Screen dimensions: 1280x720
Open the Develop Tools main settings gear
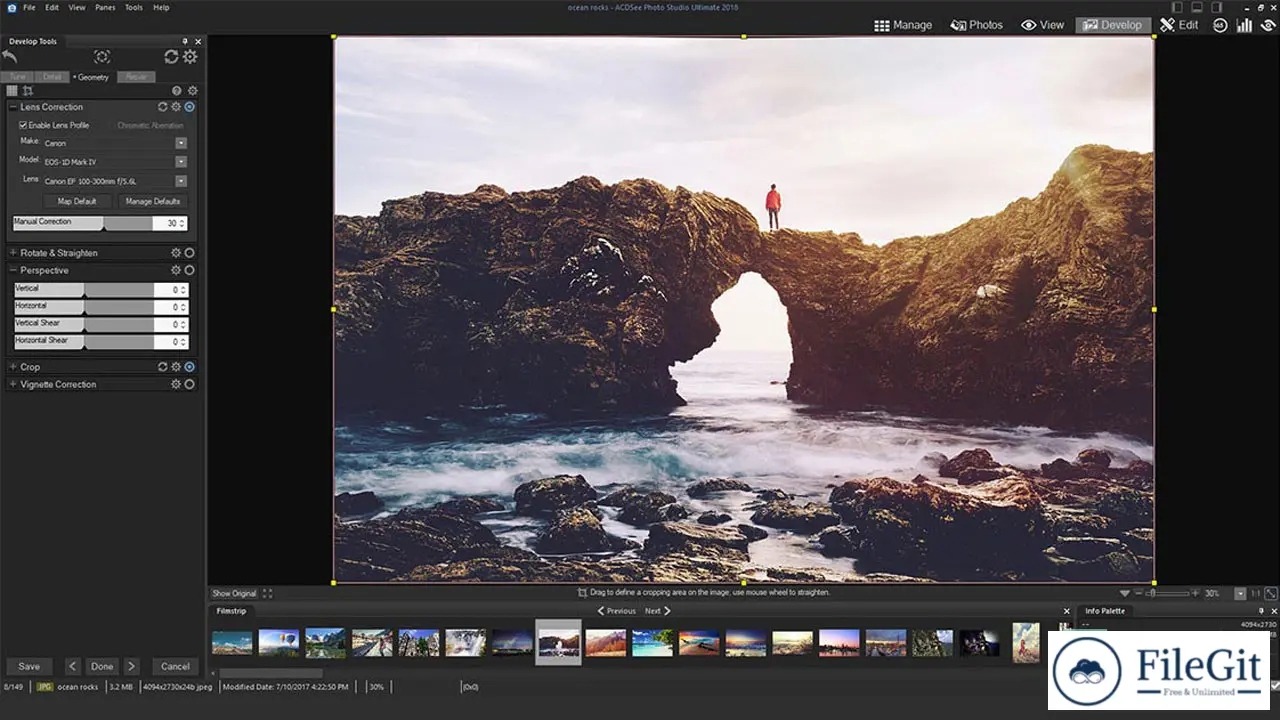click(x=190, y=57)
